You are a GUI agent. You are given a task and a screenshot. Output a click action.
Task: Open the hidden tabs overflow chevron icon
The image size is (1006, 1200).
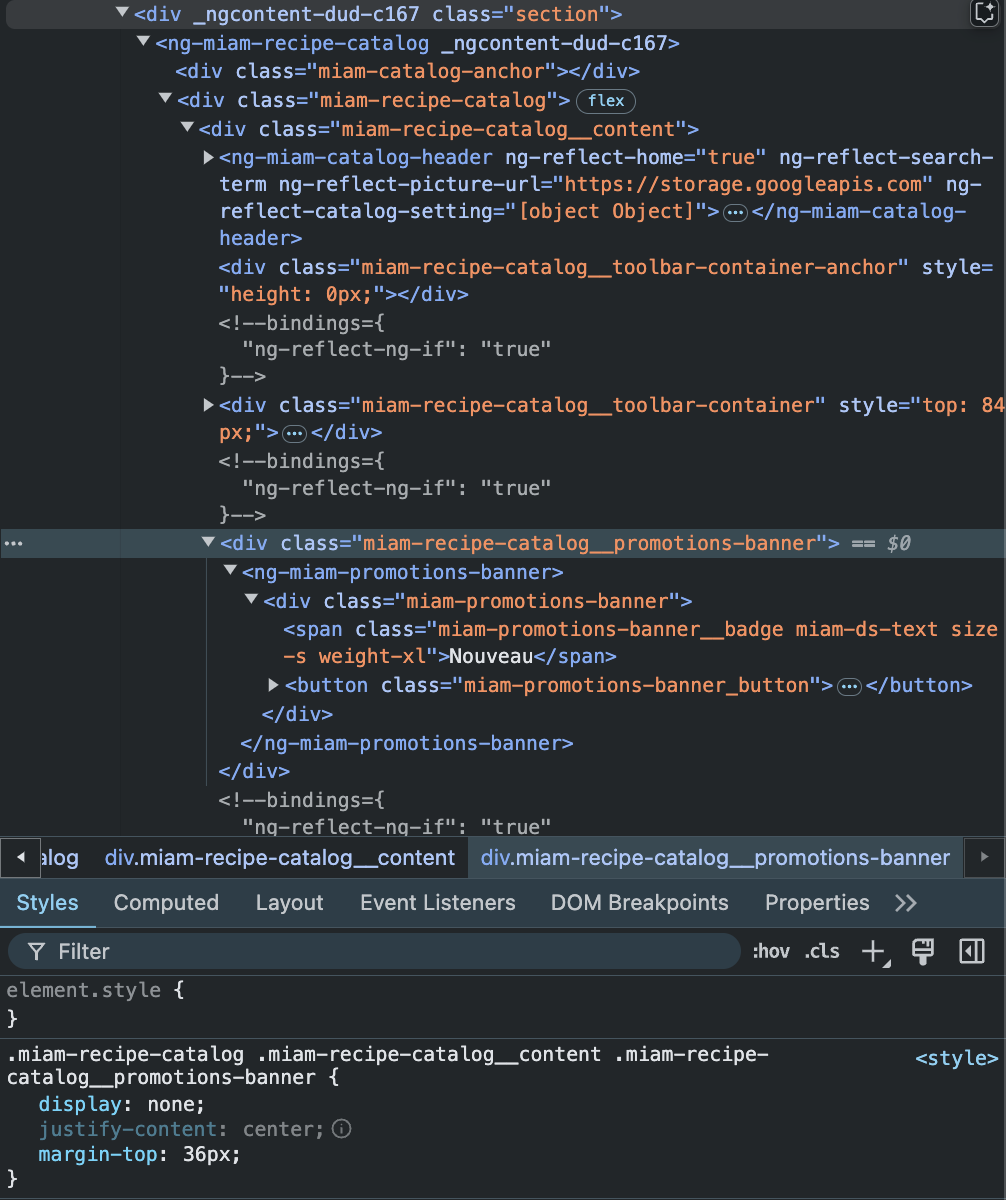point(906,902)
